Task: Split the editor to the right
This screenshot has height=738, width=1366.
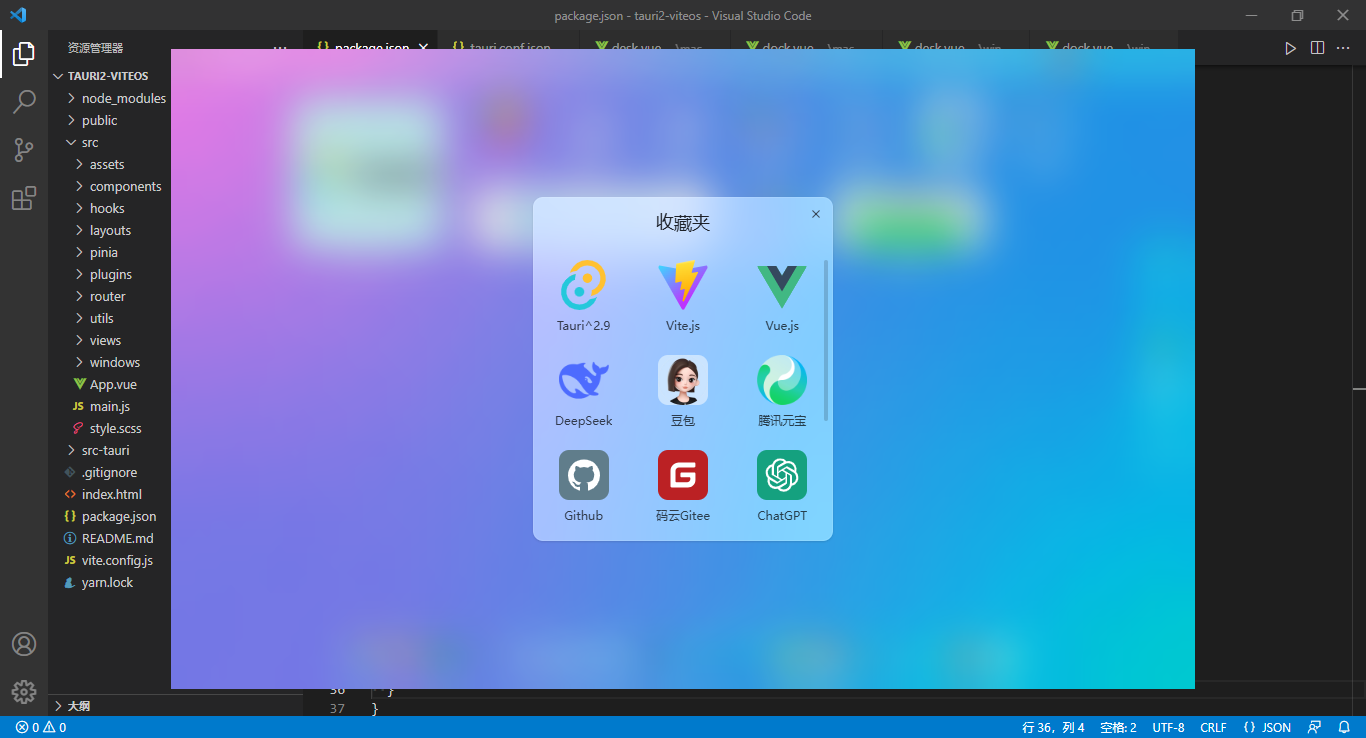Action: pos(1317,48)
